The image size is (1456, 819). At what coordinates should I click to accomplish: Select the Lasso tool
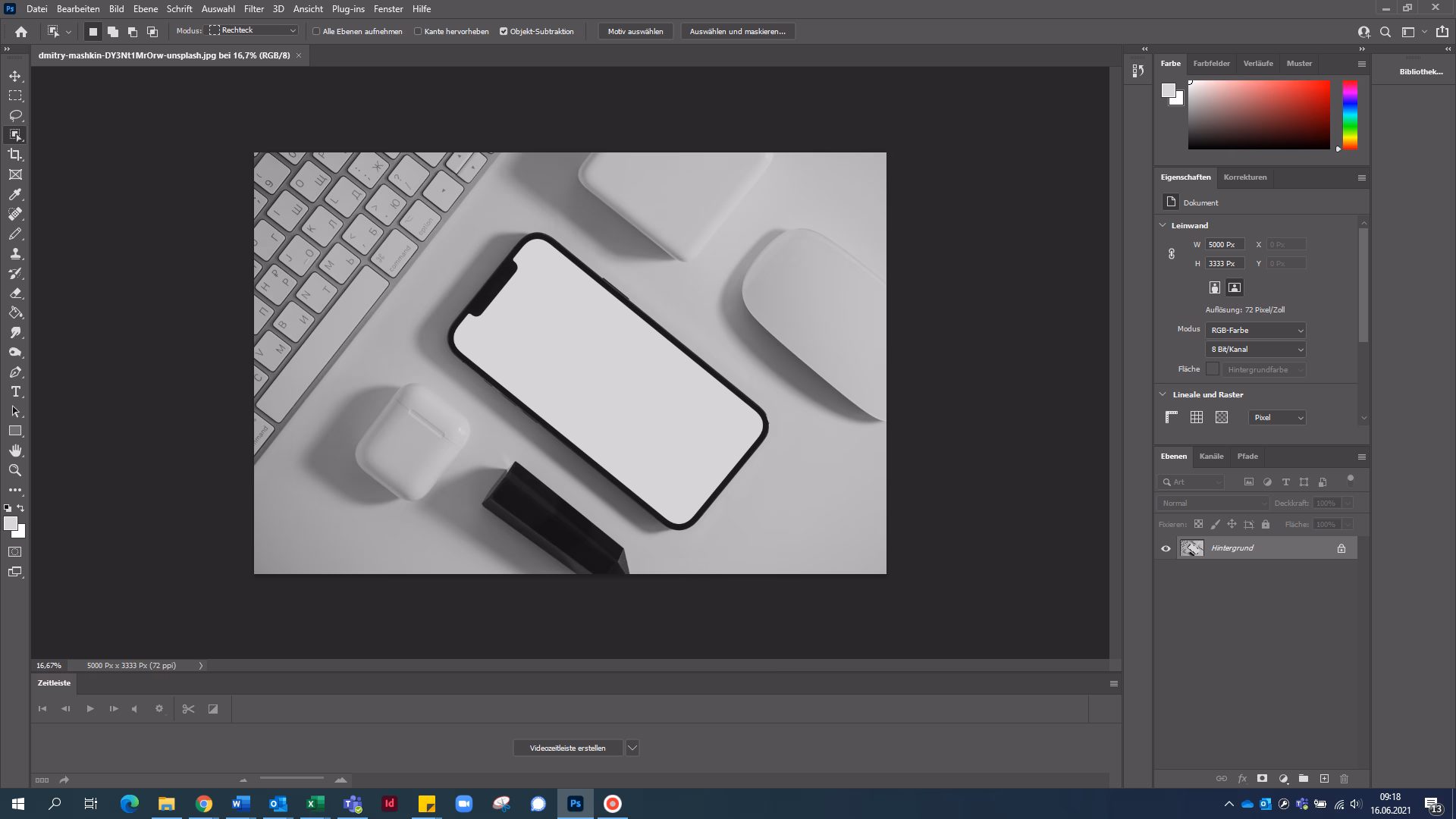click(15, 115)
